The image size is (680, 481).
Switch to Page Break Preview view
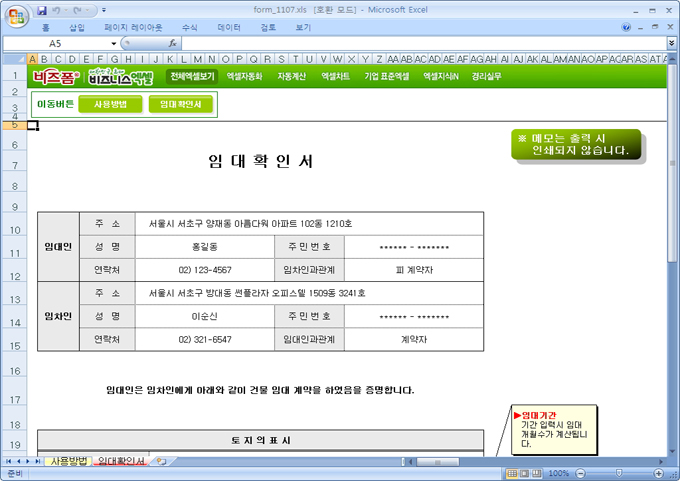pyautogui.click(x=538, y=473)
